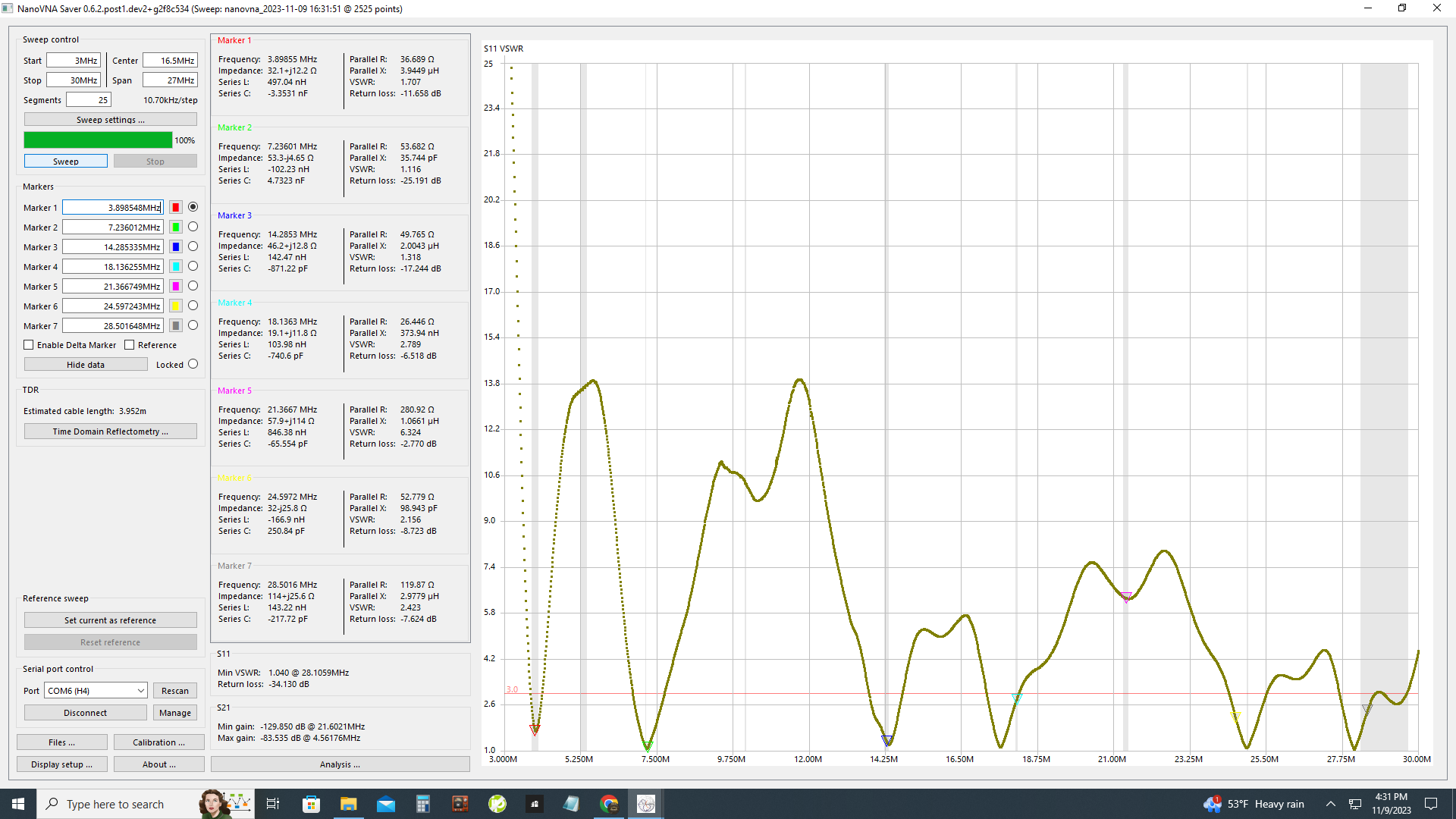Click Mail icon in taskbar
Viewport: 1456px width, 819px height.
(x=386, y=804)
